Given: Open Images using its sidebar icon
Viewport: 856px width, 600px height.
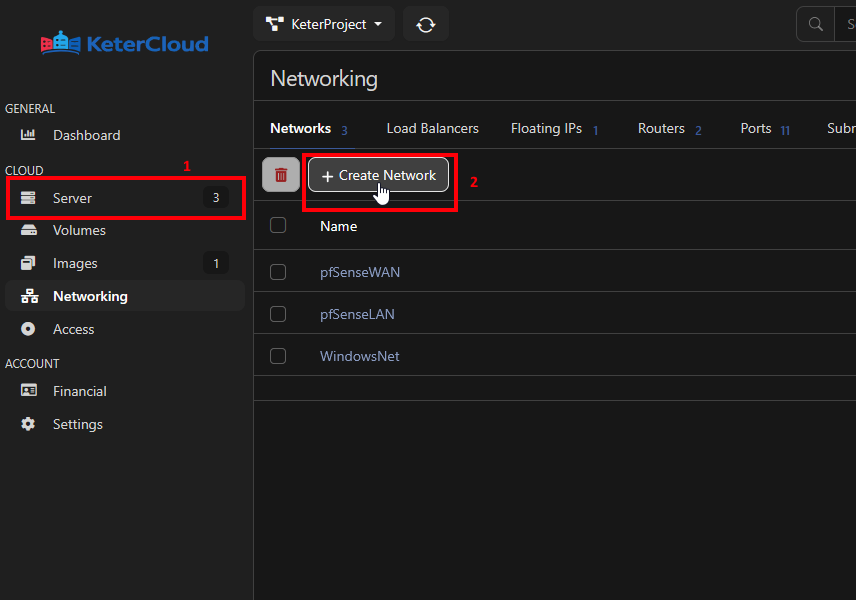Looking at the screenshot, I should tap(27, 263).
